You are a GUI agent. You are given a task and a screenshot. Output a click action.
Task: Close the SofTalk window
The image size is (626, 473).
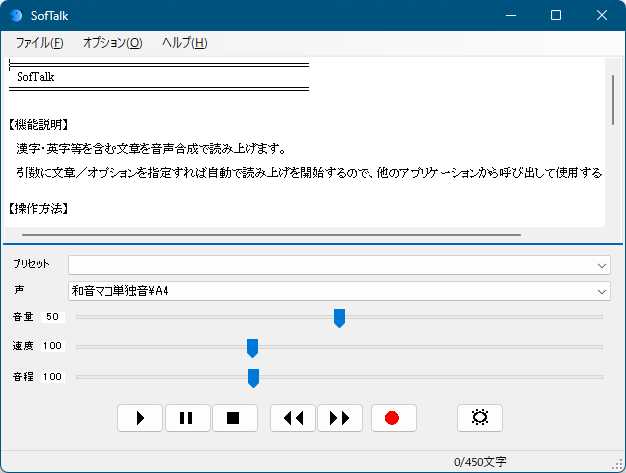point(602,16)
